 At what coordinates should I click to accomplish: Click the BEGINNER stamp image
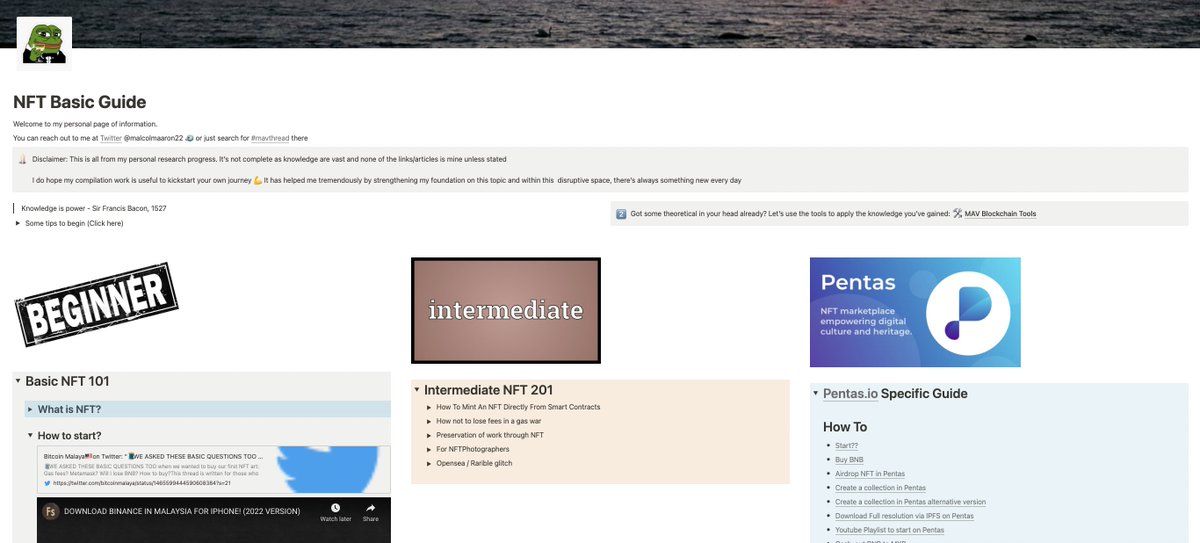pyautogui.click(x=97, y=304)
